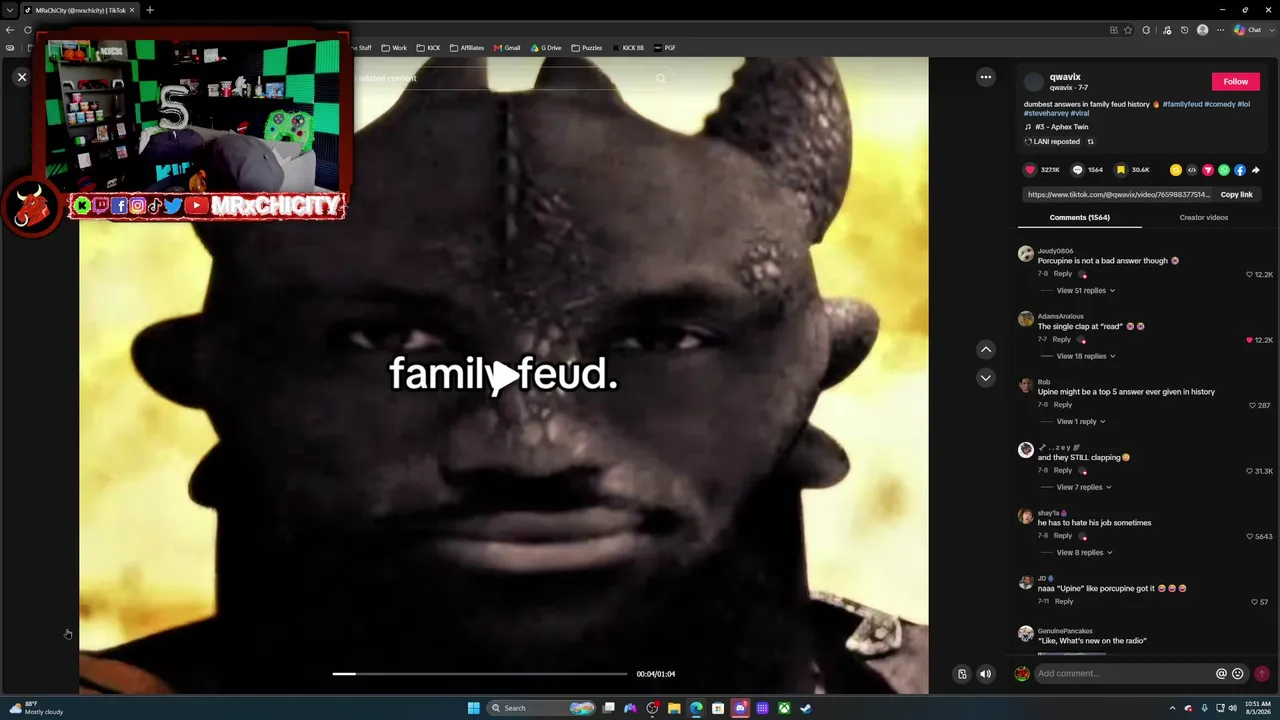The image size is (1280, 720).
Task: Open the Affiliates bookmarks folder
Action: tap(467, 48)
